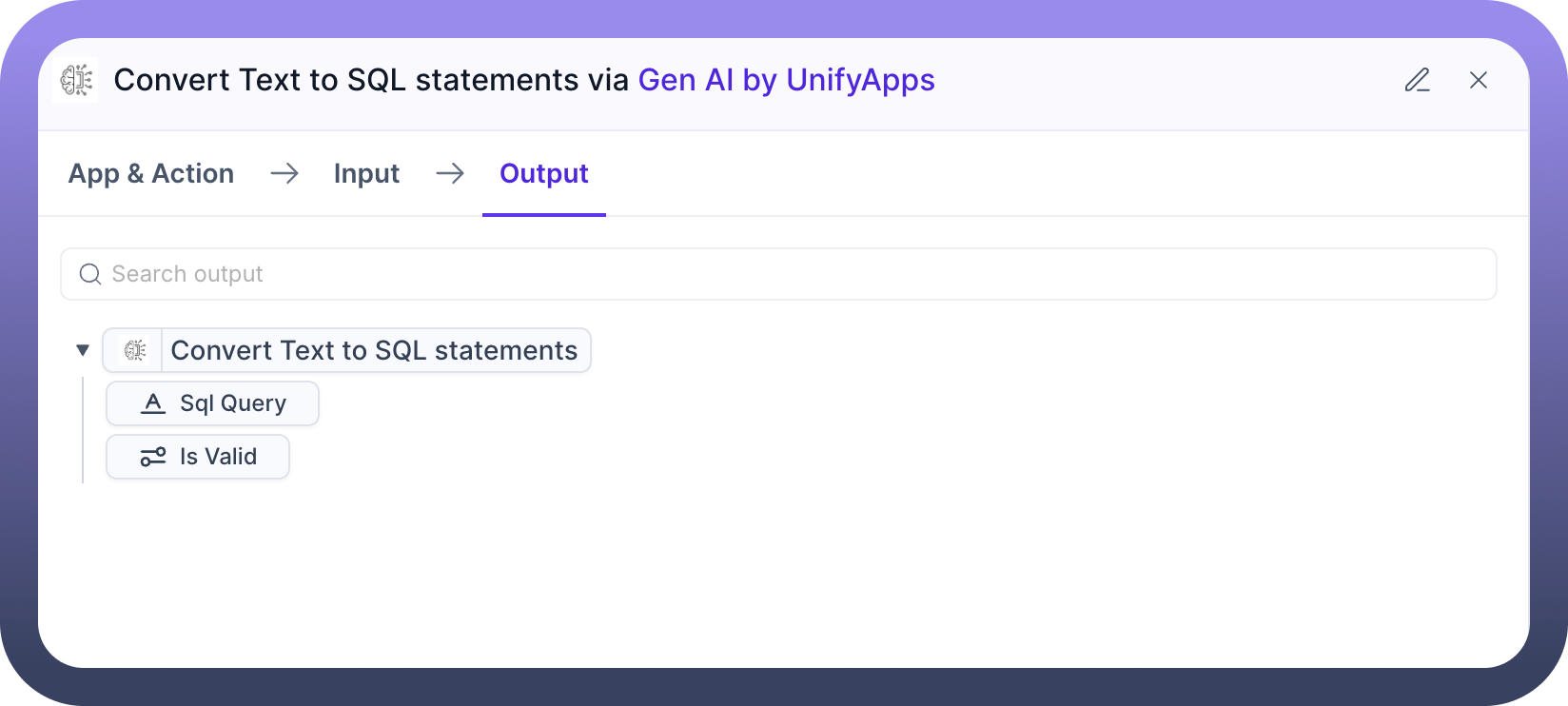Viewport: 1568px width, 706px height.
Task: Click the text type icon beside Sql Query
Action: tap(153, 404)
